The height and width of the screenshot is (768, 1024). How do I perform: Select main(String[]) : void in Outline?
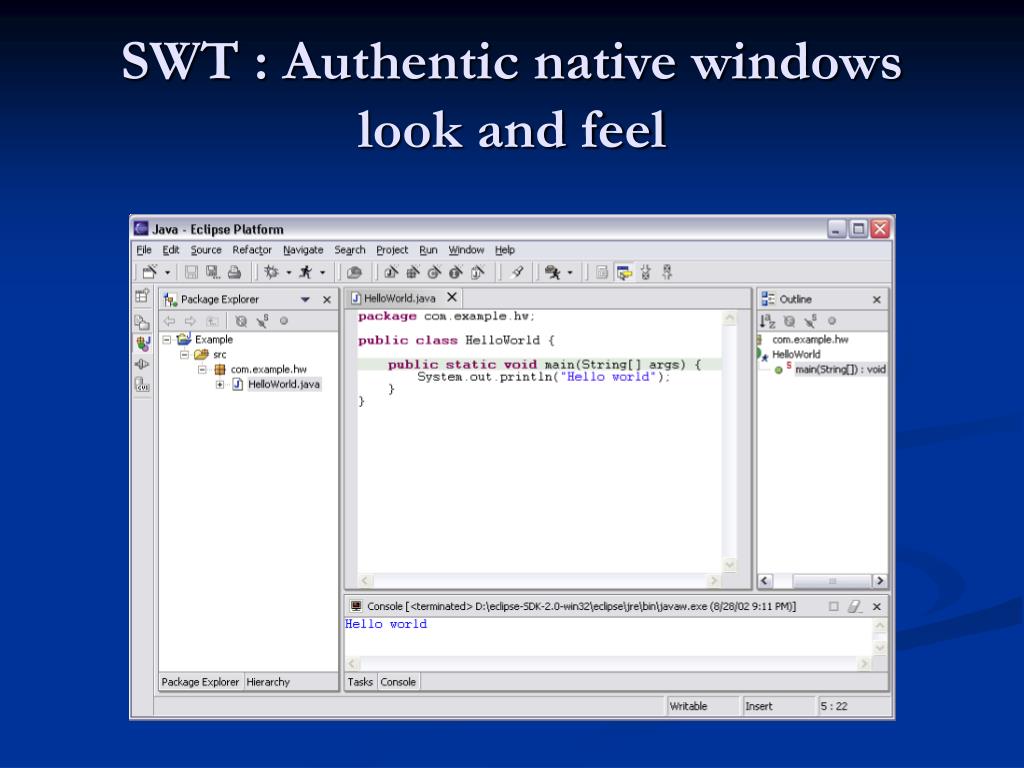click(x=840, y=370)
